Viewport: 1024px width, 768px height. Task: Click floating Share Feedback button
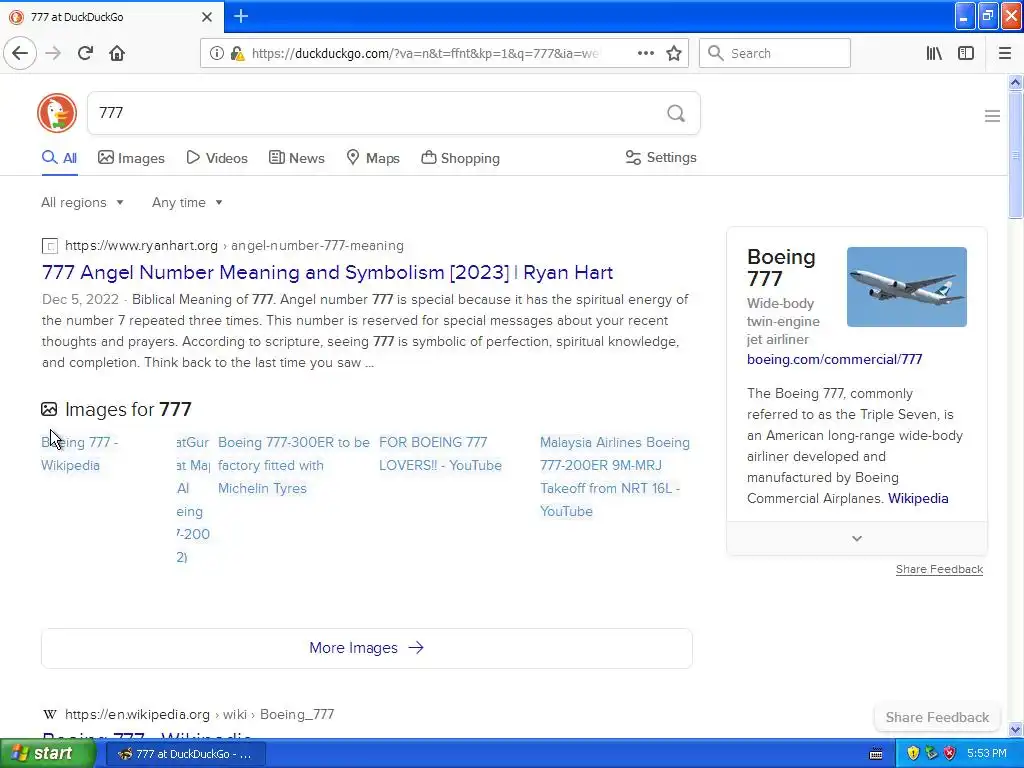937,717
